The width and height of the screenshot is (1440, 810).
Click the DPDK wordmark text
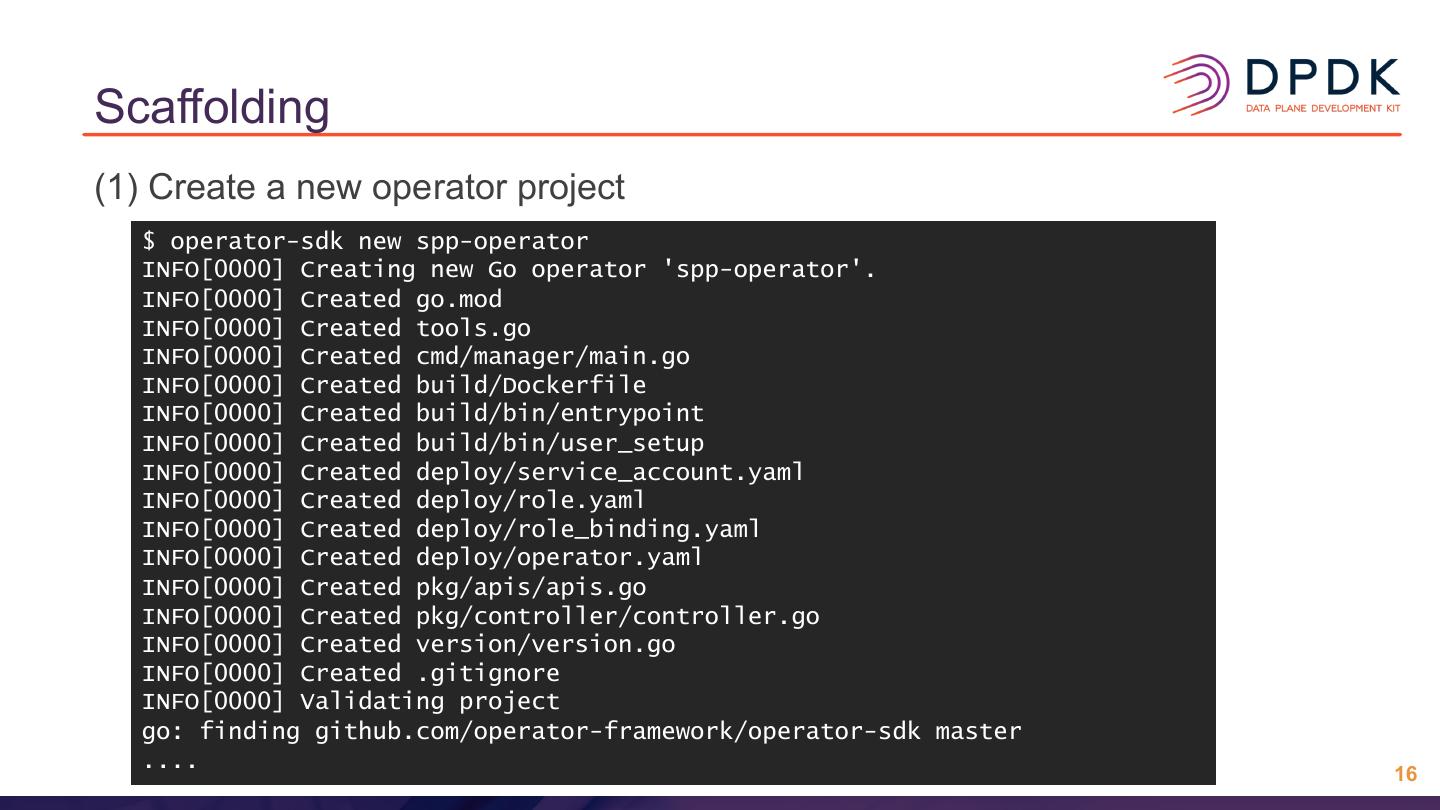click(1322, 79)
